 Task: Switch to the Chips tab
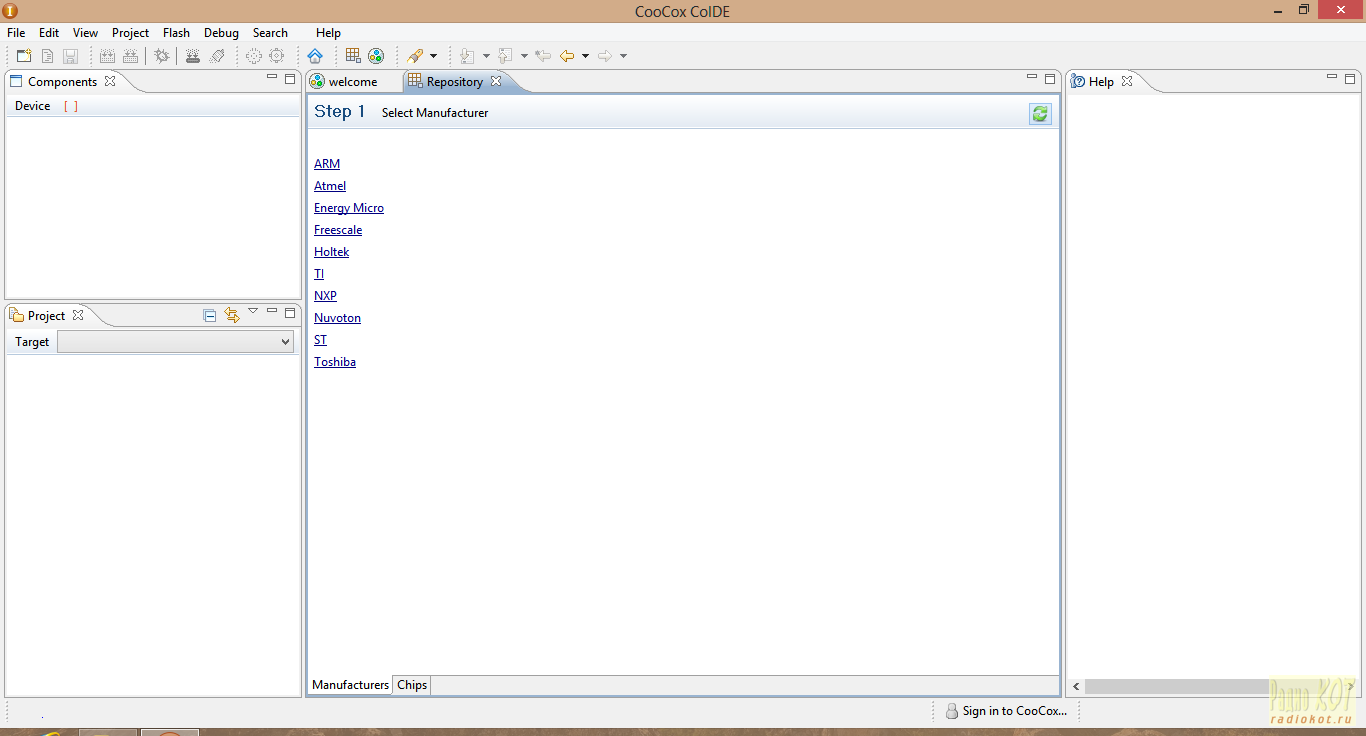tap(412, 685)
